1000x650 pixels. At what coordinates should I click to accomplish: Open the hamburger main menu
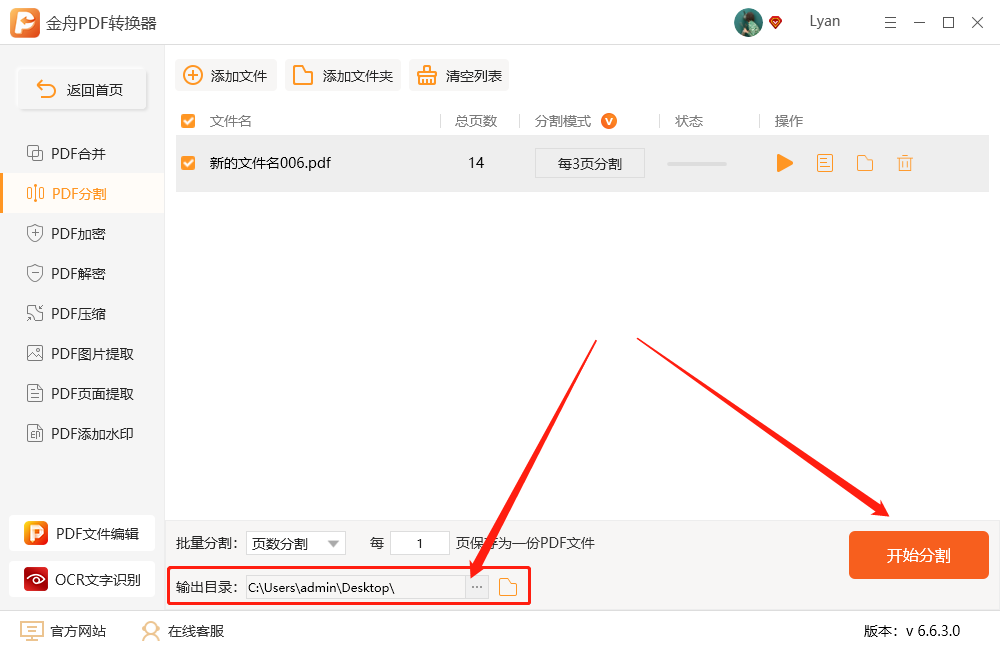[x=890, y=23]
